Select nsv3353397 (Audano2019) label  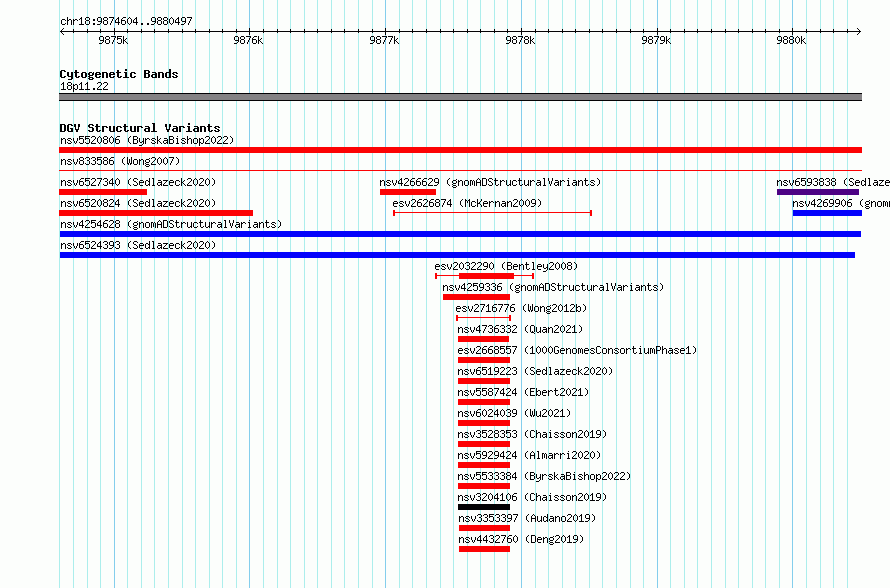click(527, 518)
